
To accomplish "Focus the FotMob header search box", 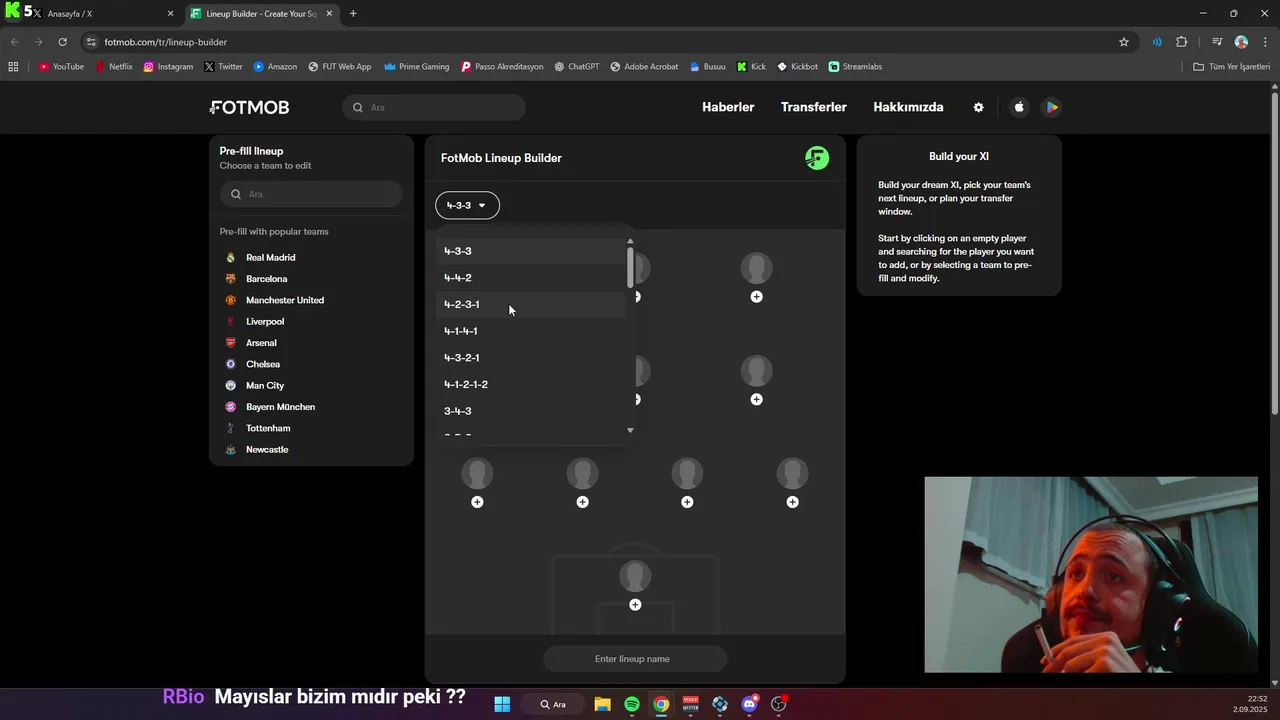I will click(434, 107).
